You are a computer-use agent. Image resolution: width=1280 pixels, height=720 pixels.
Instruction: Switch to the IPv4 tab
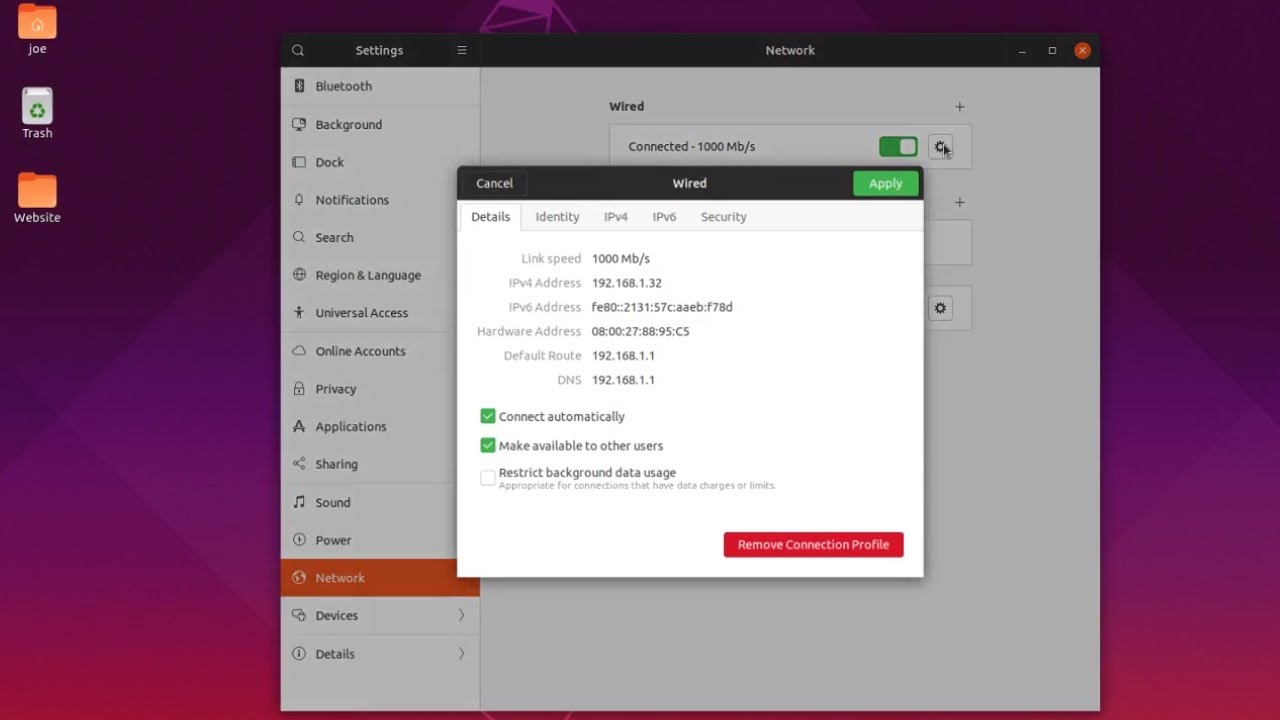pyautogui.click(x=616, y=217)
